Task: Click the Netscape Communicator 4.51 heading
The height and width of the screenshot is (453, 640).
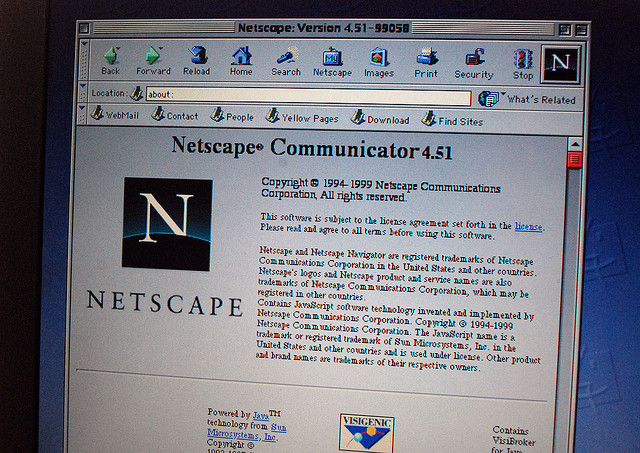Action: 312,149
